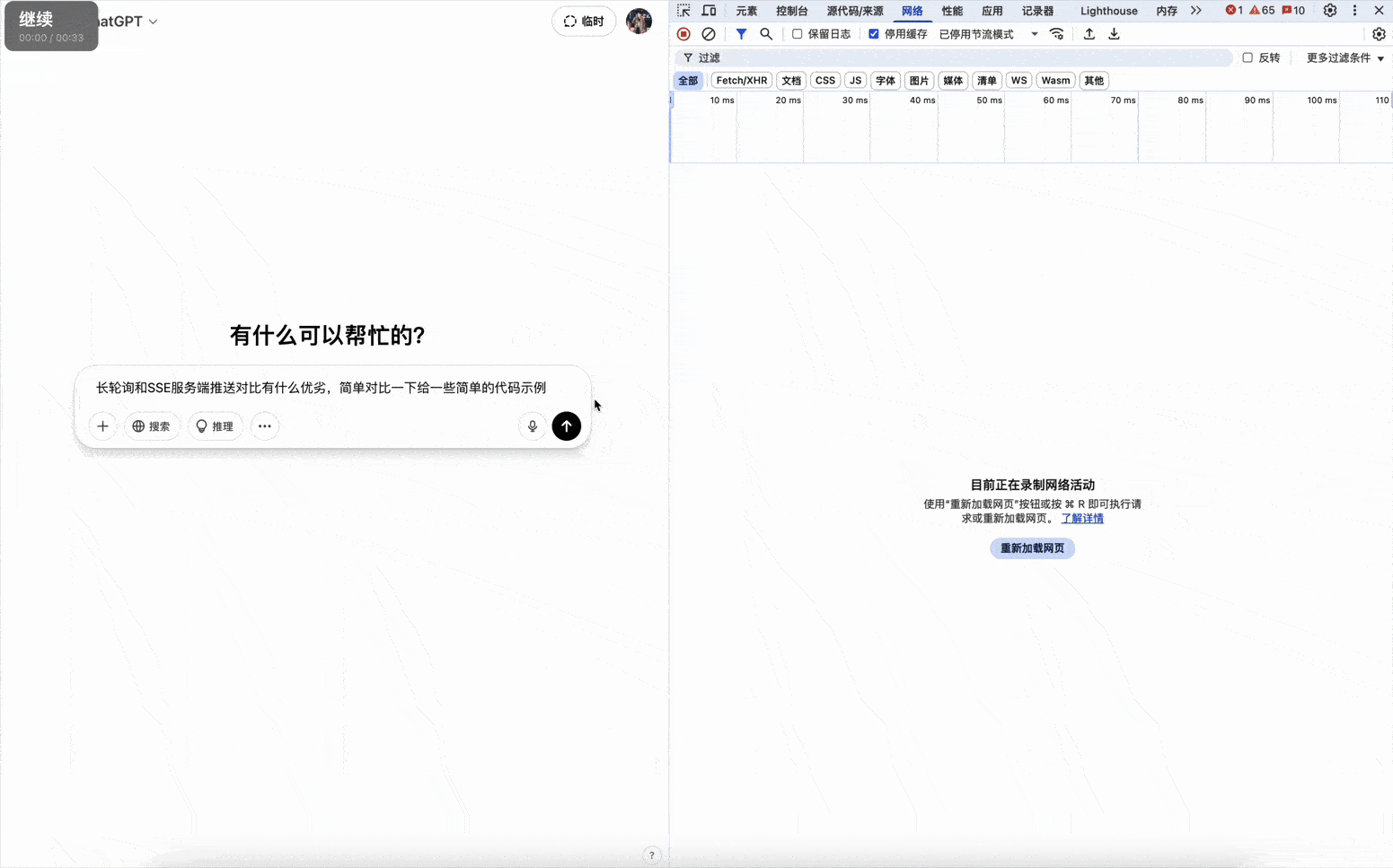1393x868 pixels.
Task: Check the 反转 filter checkbox
Action: tap(1248, 57)
